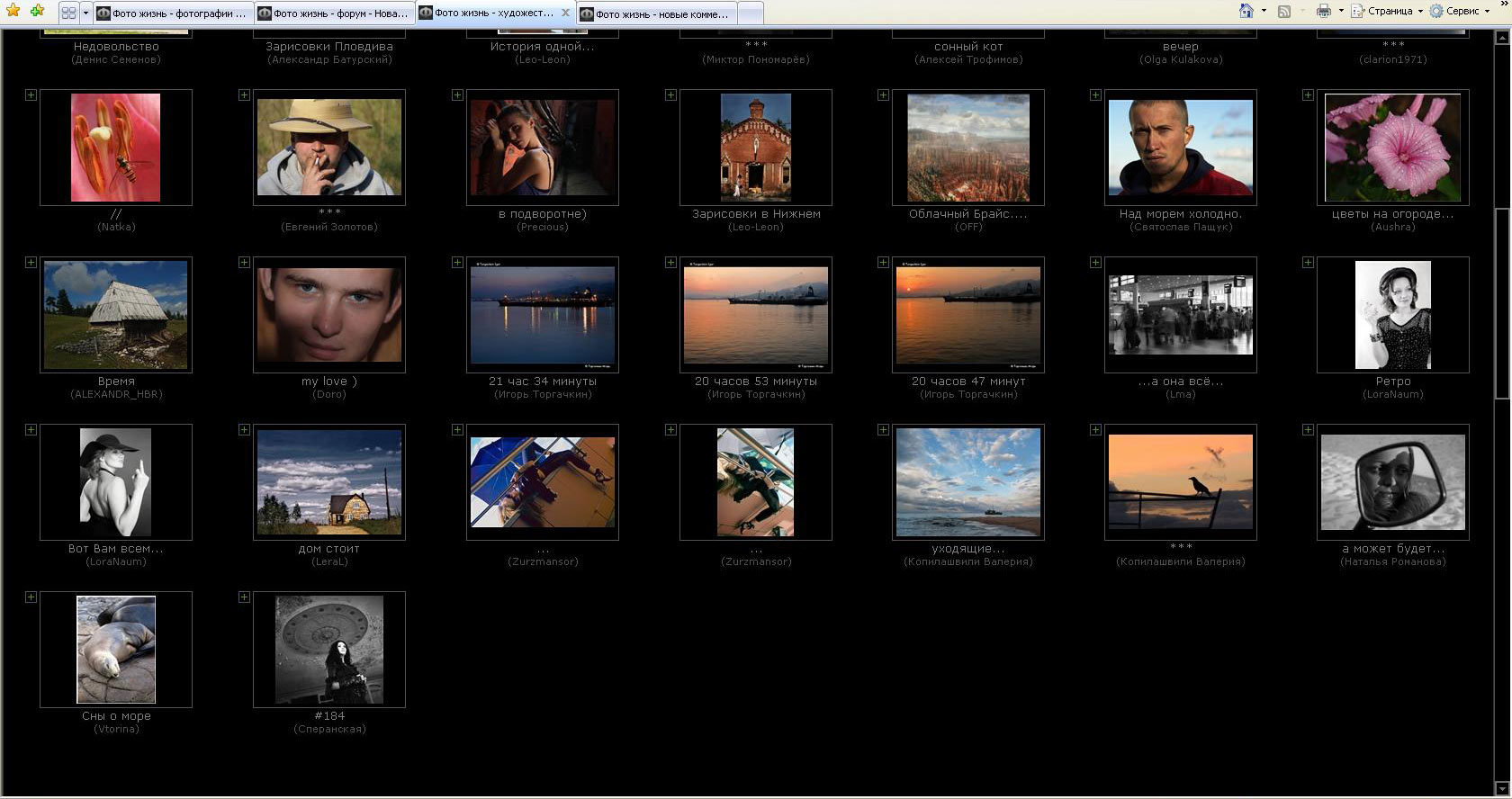The image size is (1512, 799).
Task: Open the Quick Tabs grid view
Action: point(68,13)
